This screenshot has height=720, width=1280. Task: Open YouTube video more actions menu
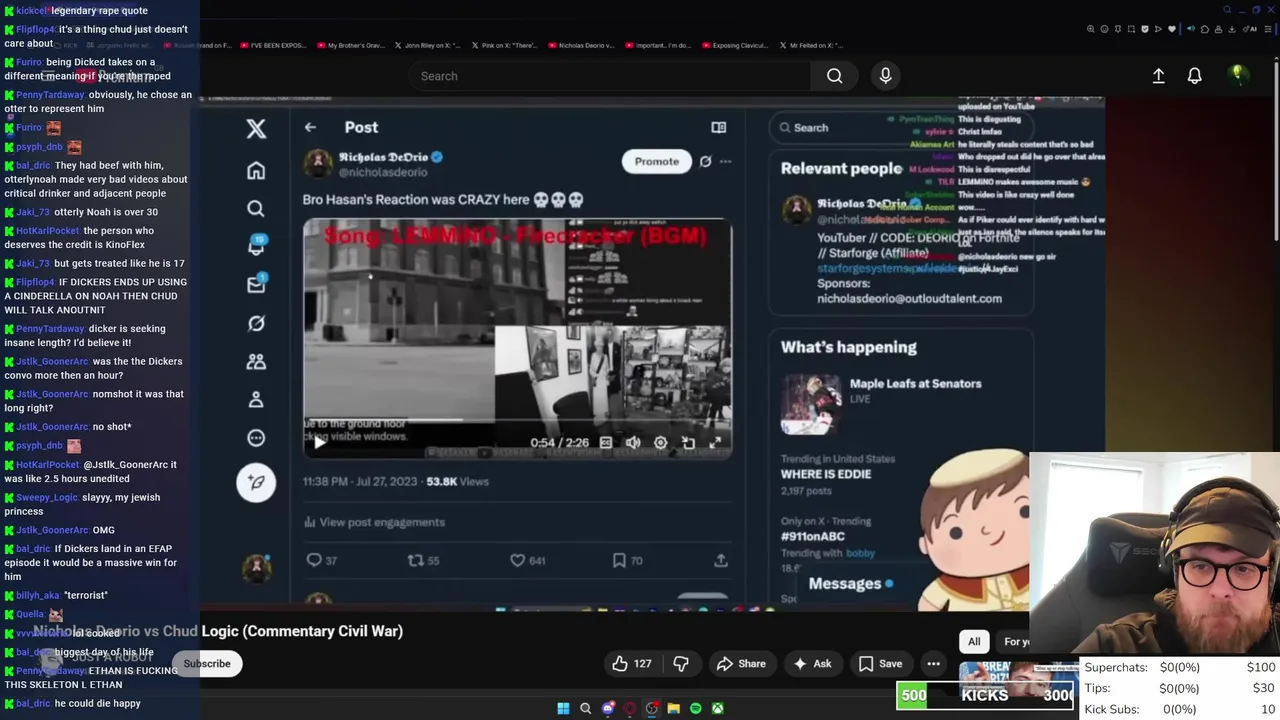933,663
